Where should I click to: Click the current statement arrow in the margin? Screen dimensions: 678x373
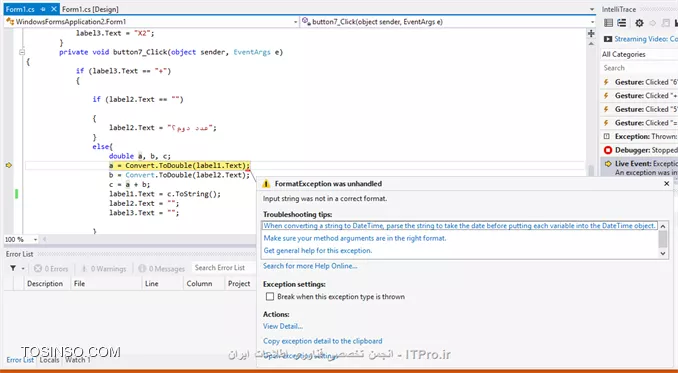pos(9,166)
